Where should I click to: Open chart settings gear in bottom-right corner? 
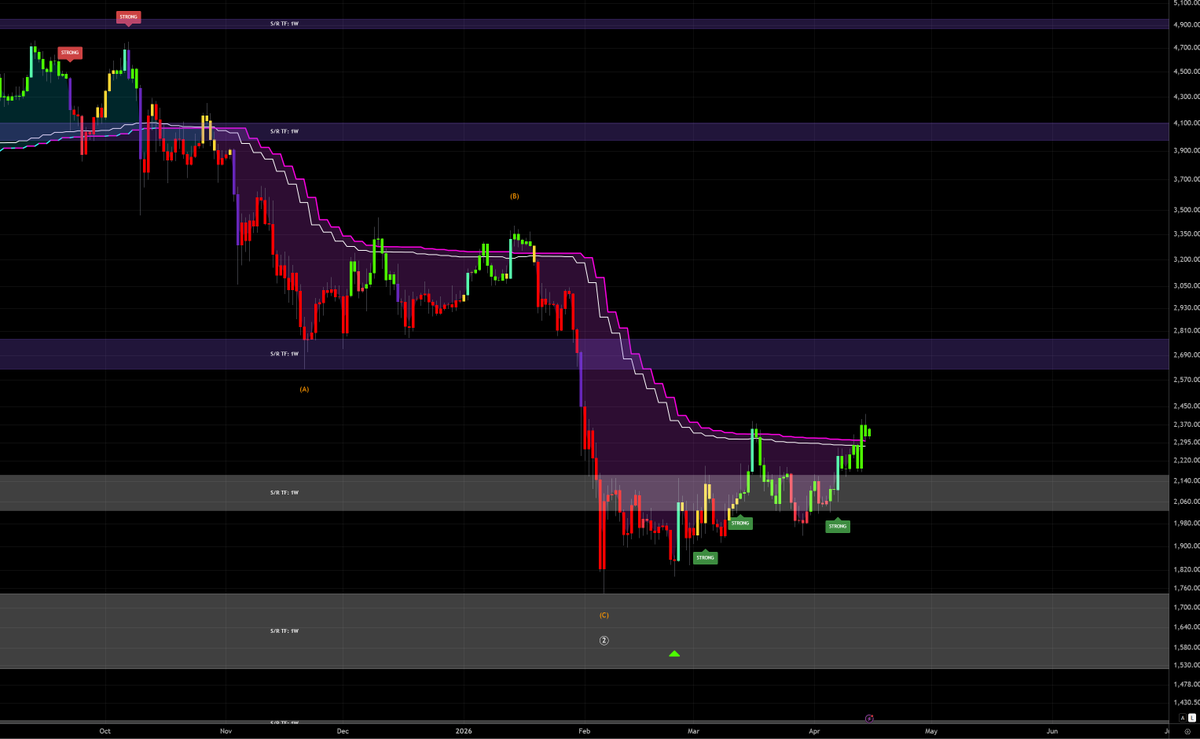(x=1186, y=732)
